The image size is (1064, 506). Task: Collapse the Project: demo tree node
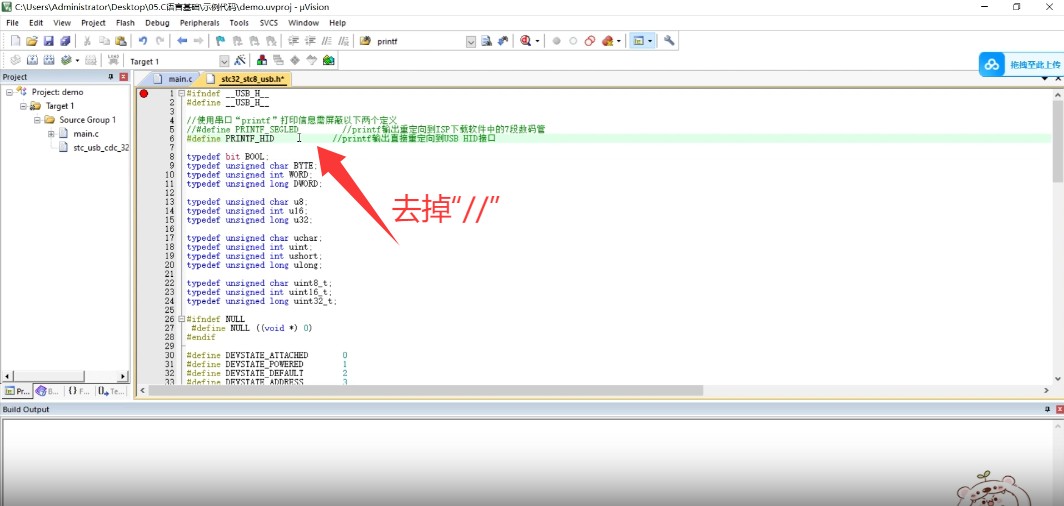tap(10, 92)
